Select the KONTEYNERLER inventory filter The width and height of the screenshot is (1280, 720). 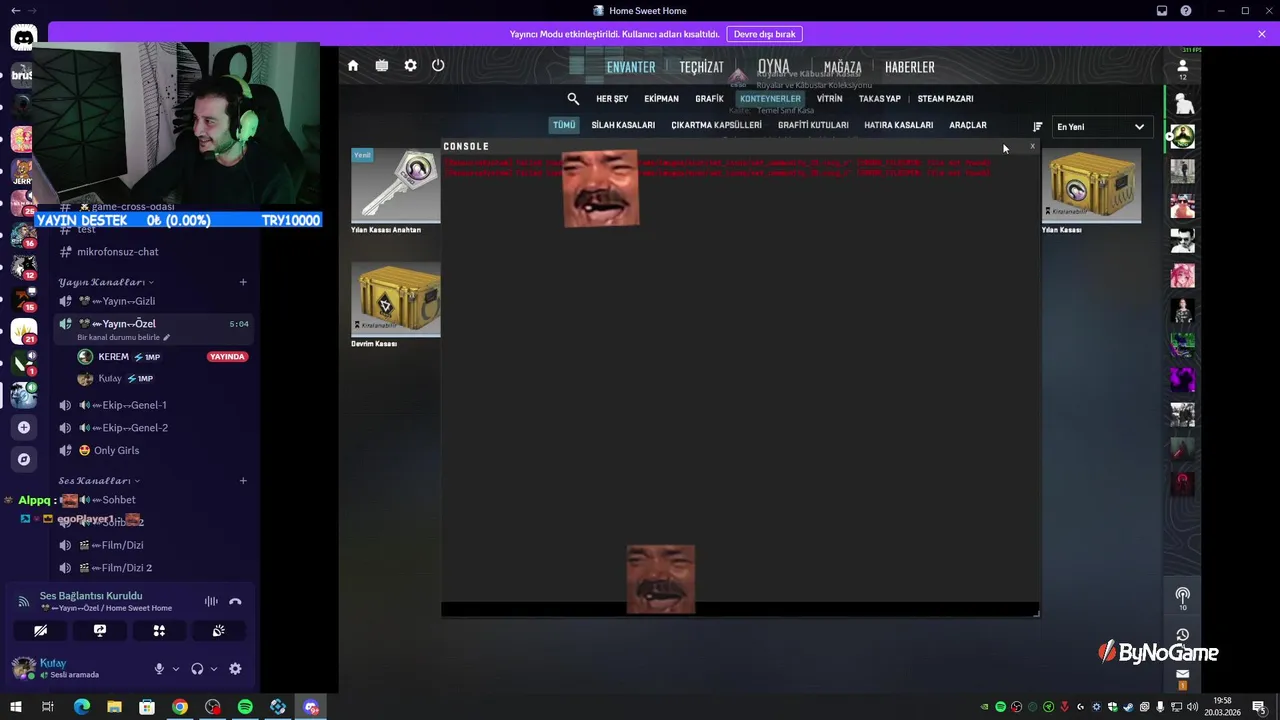770,99
